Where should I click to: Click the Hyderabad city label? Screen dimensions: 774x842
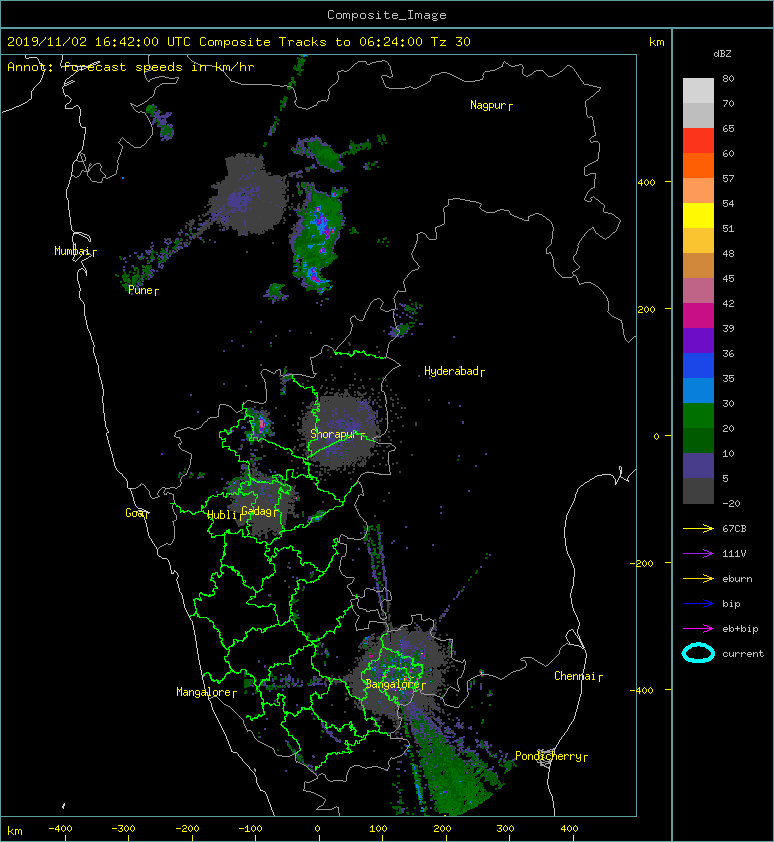(454, 371)
